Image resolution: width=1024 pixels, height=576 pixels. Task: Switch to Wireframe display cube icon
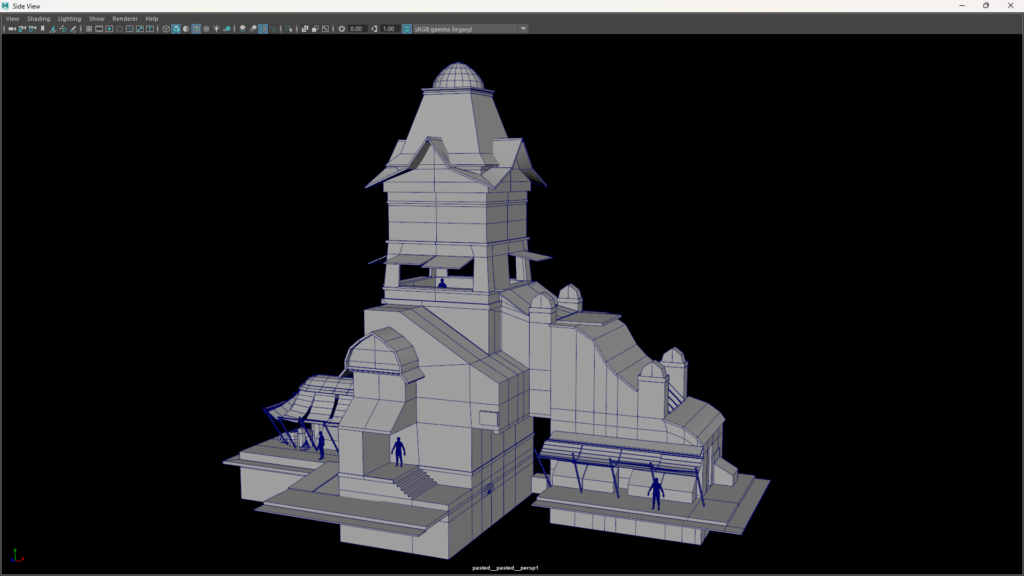point(164,29)
